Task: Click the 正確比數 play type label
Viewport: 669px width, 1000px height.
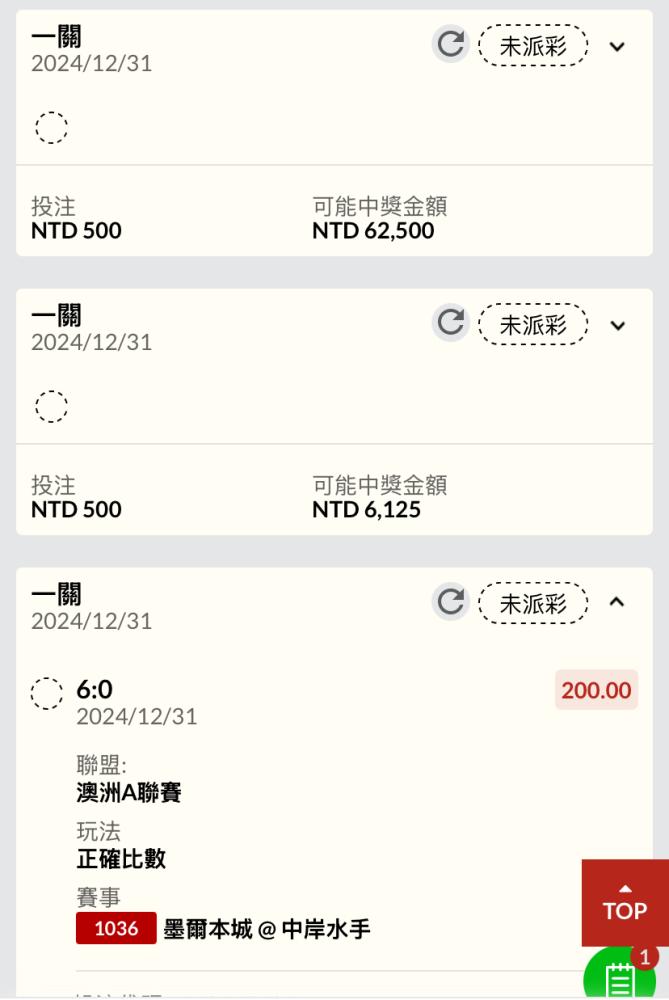Action: tap(121, 859)
